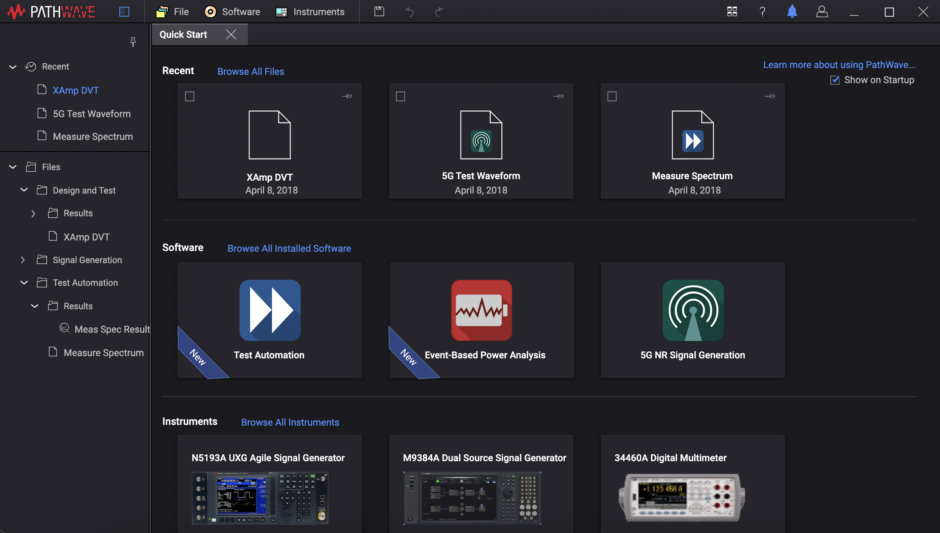Collapse Results under Test Automation

pos(35,306)
